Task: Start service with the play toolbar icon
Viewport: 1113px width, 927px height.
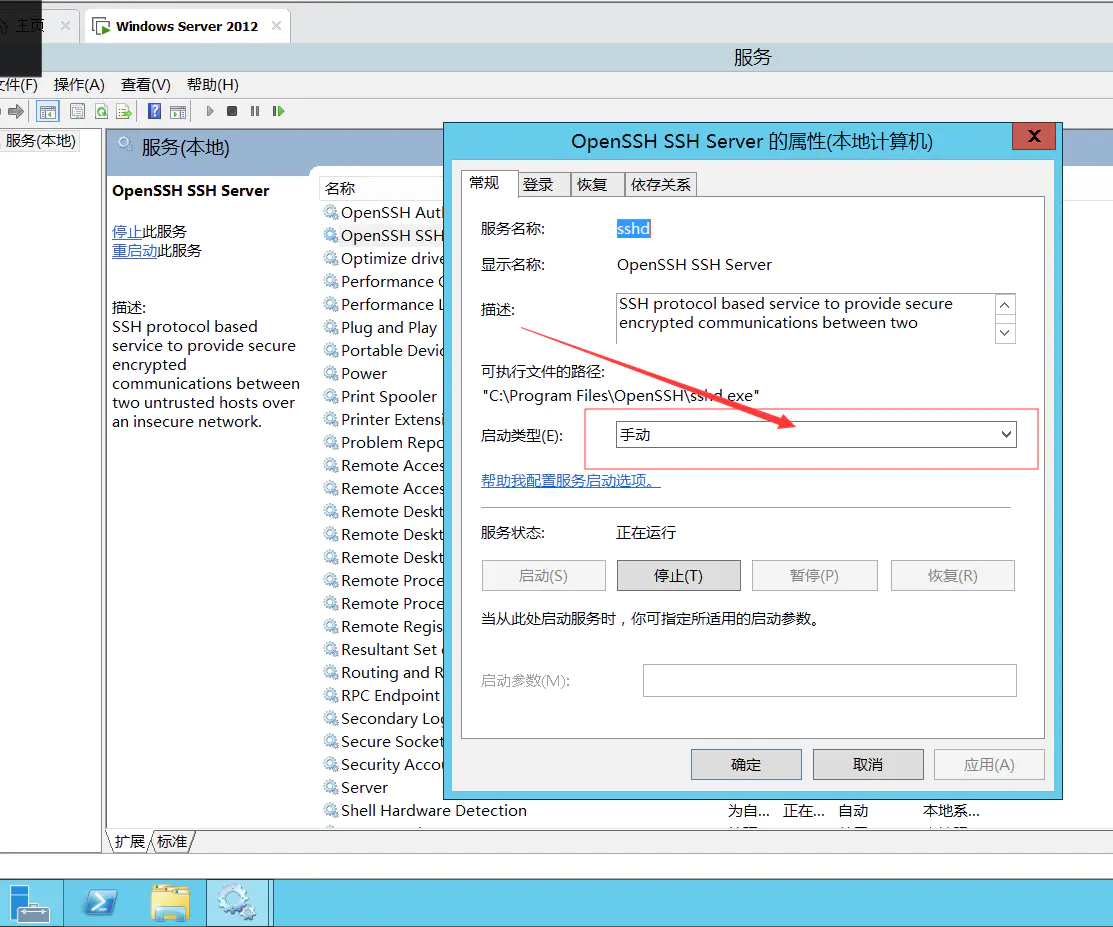Action: pyautogui.click(x=209, y=111)
